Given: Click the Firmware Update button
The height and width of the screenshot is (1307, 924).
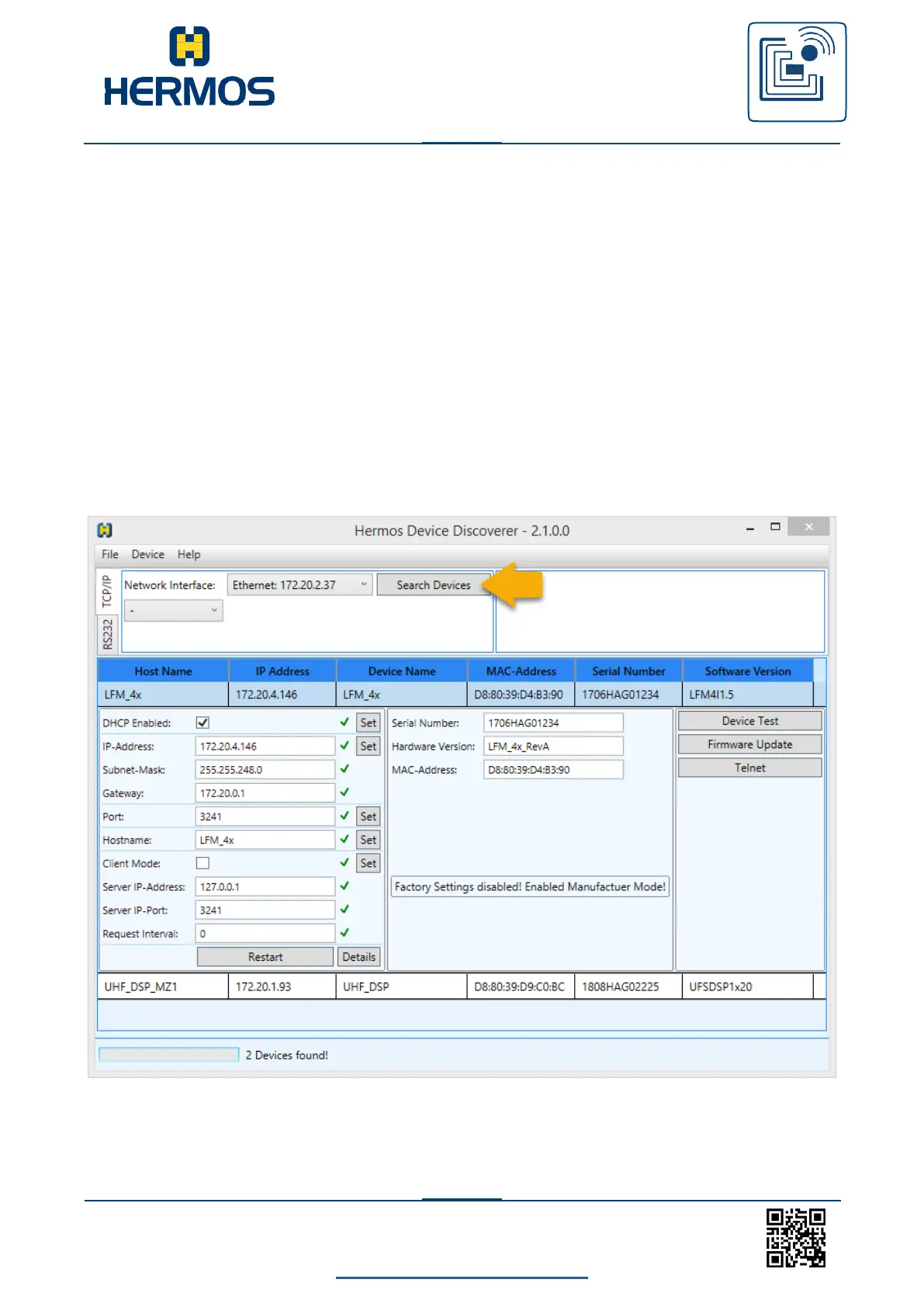Looking at the screenshot, I should (750, 744).
